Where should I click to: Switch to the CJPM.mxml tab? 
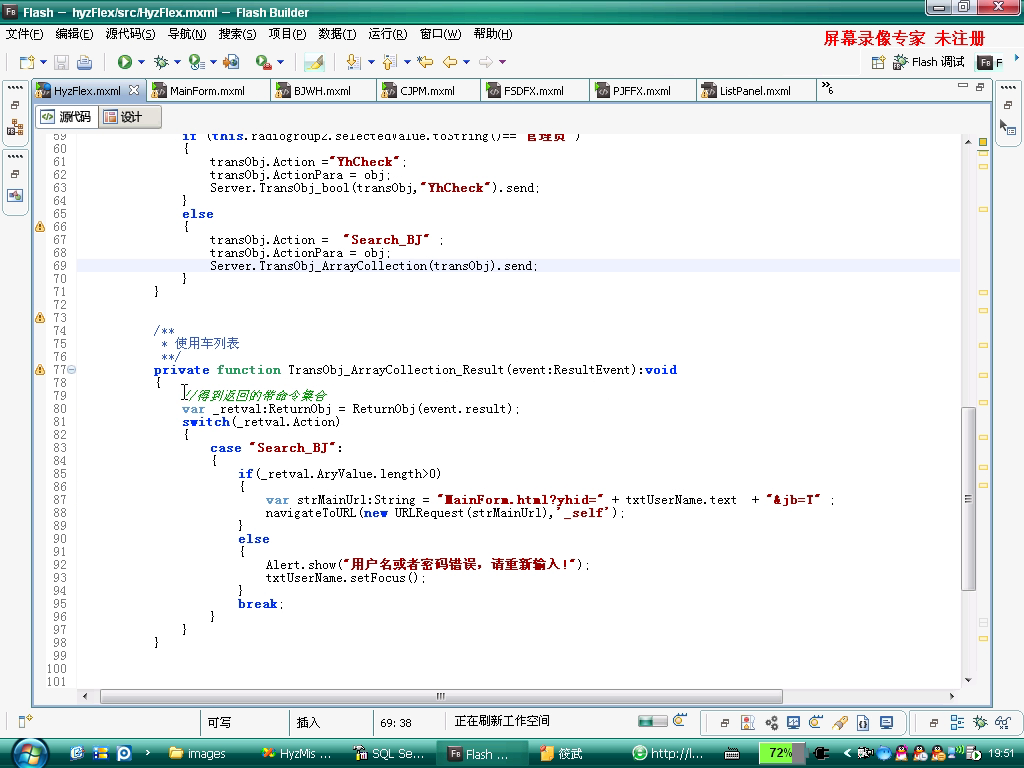point(427,91)
